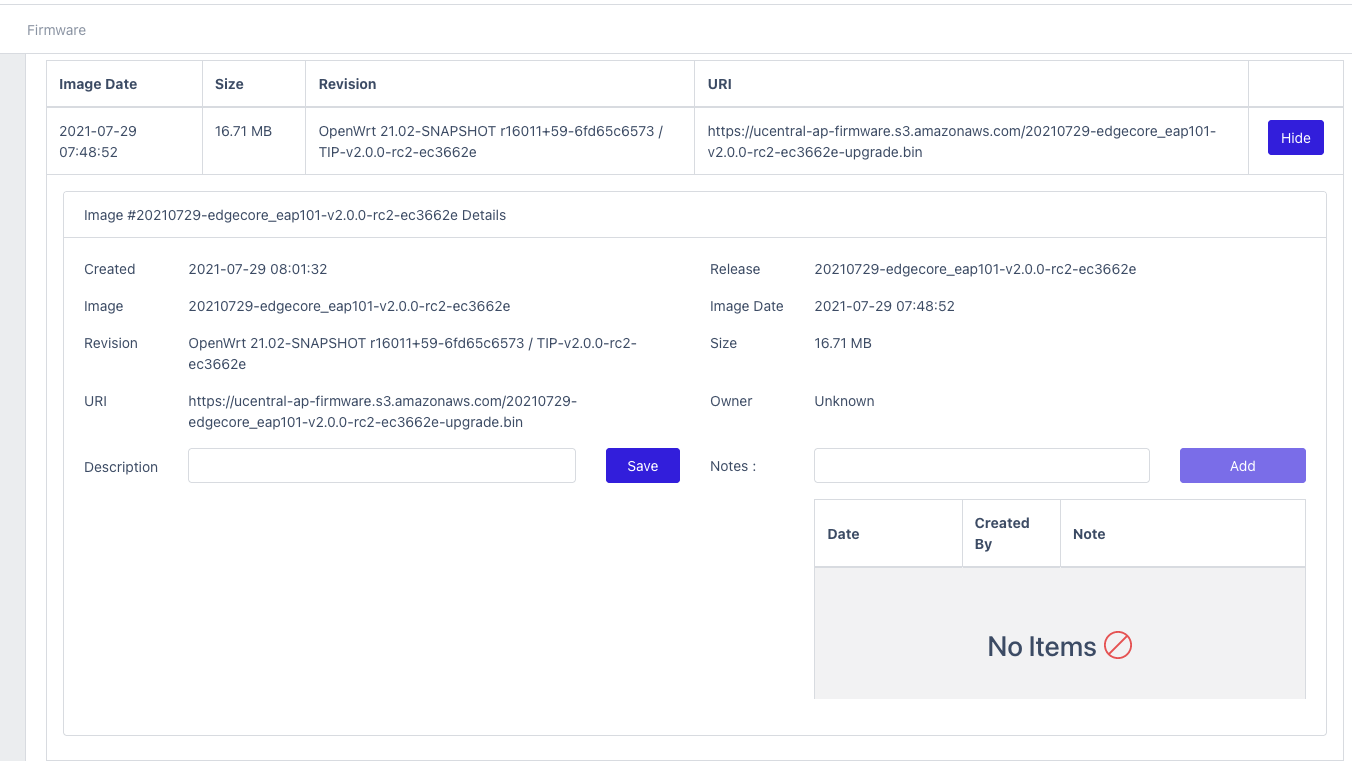Save the firmware description
The height and width of the screenshot is (761, 1352).
pyautogui.click(x=642, y=466)
